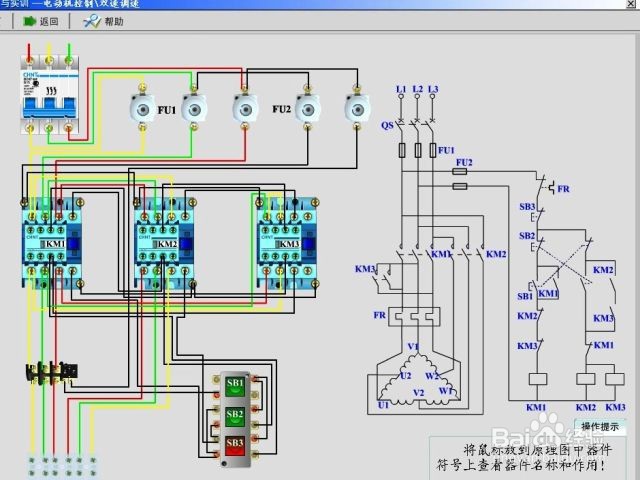
Task: Click the KM1 coil symbol at schematic bottom
Action: 538,379
